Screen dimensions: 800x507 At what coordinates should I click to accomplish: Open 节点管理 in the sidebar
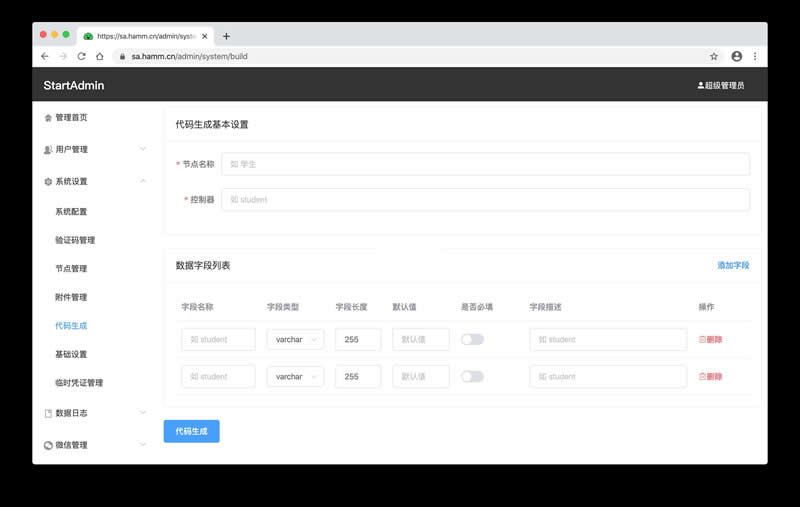[71, 268]
